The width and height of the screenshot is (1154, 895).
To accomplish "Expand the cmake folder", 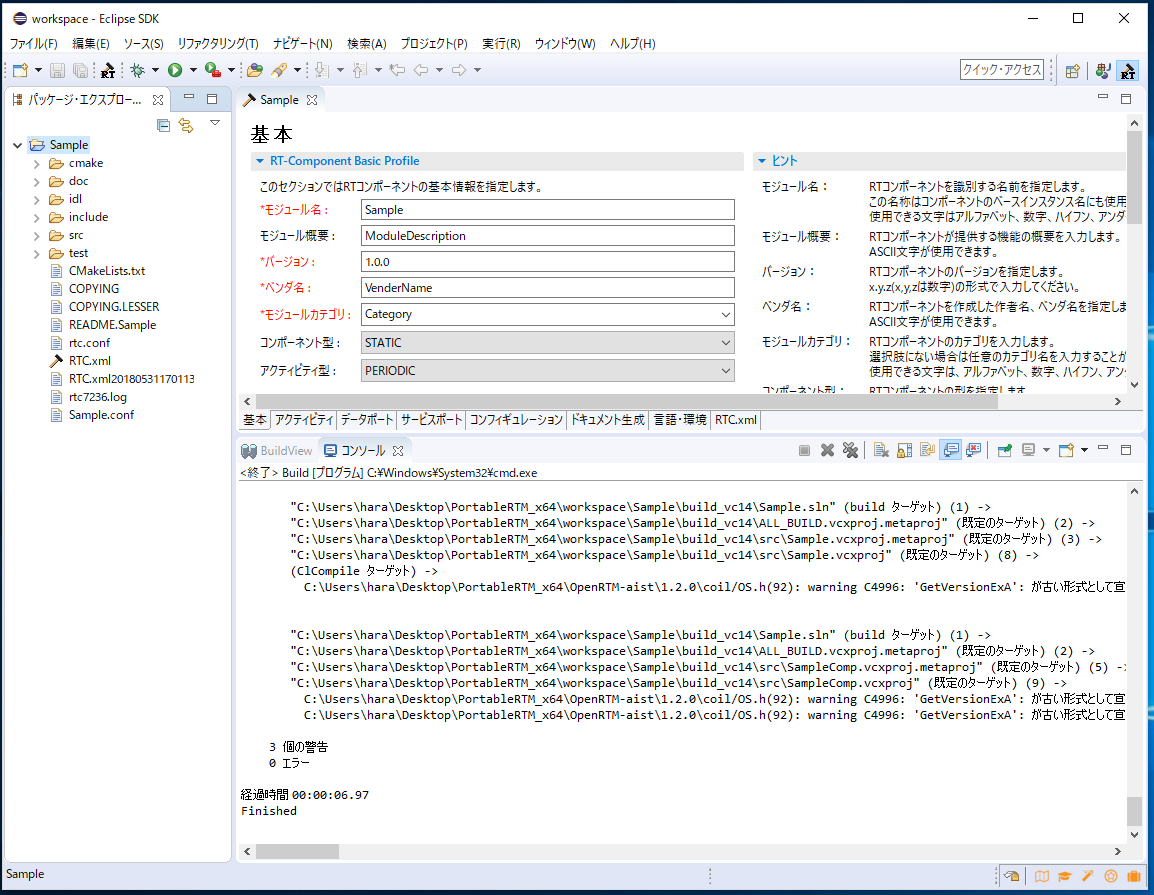I will (x=37, y=163).
